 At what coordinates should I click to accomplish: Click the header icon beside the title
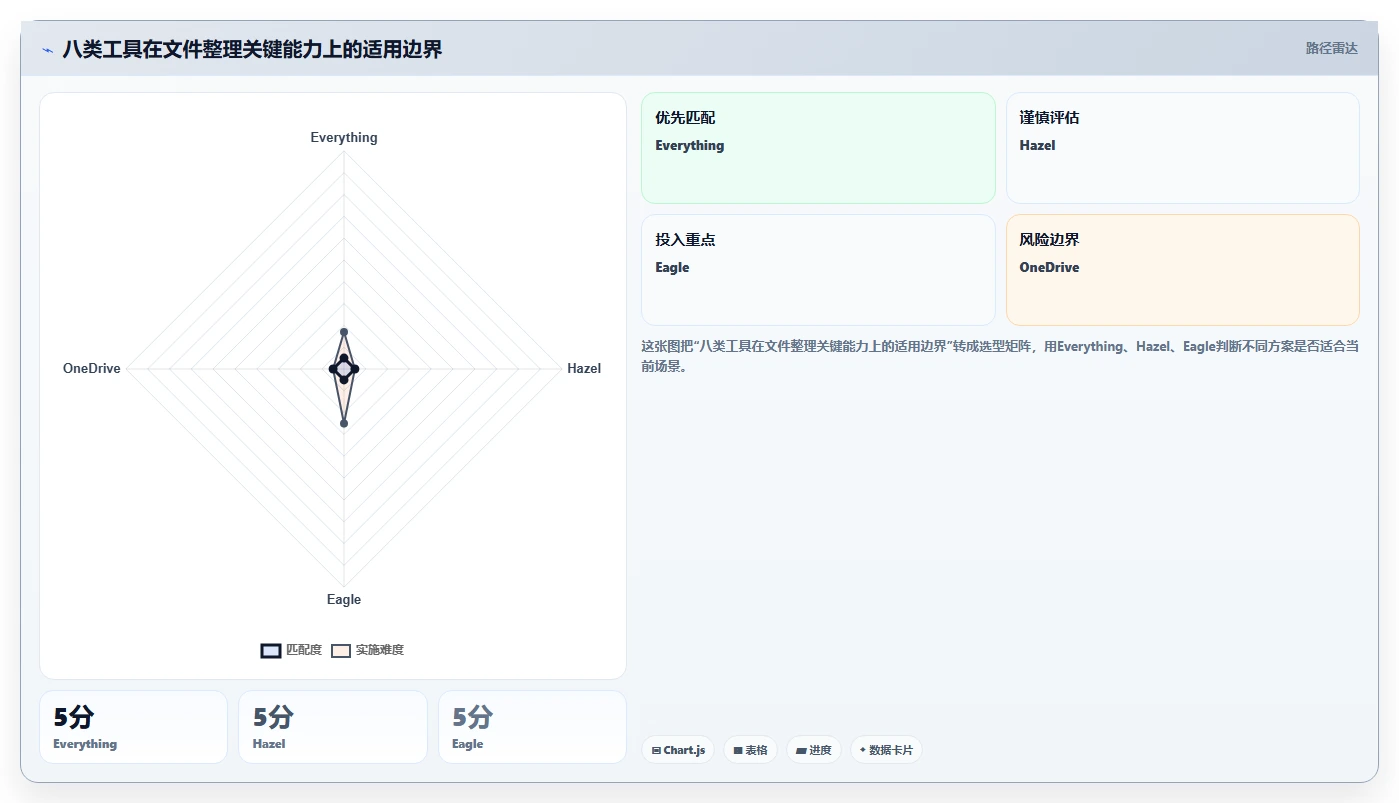[47, 50]
